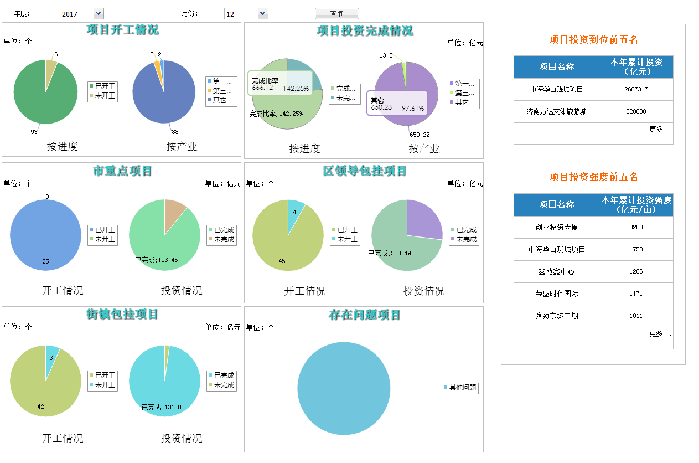Click the year input field with 2017
The height and width of the screenshot is (463, 699).
click(x=68, y=14)
